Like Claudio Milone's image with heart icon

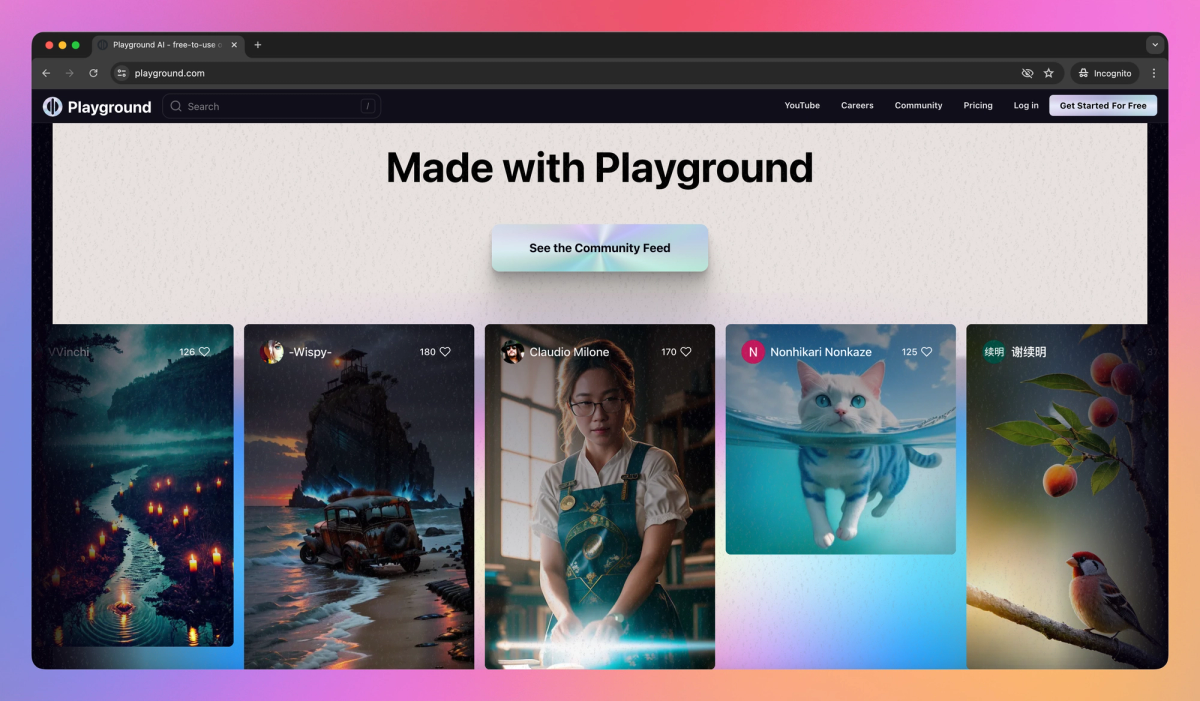tap(686, 352)
